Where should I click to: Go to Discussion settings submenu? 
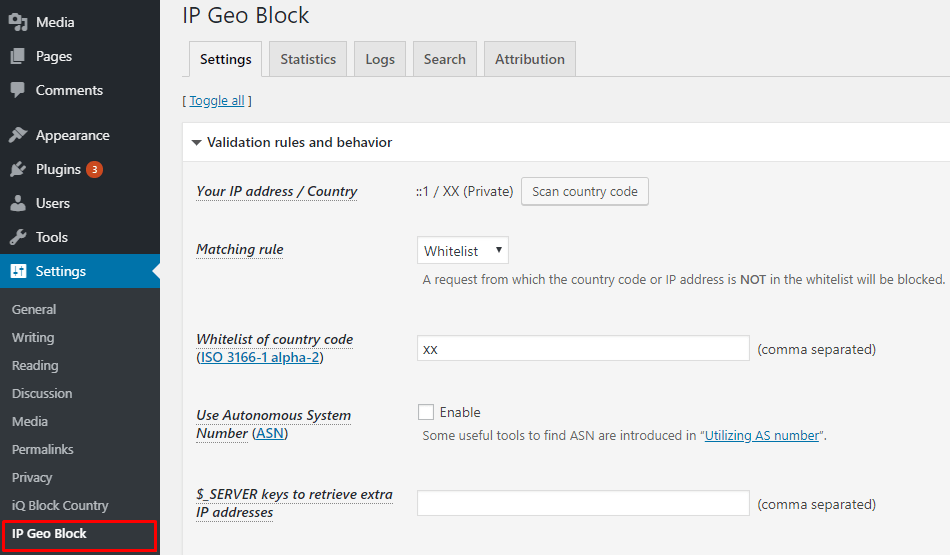pyautogui.click(x=42, y=393)
